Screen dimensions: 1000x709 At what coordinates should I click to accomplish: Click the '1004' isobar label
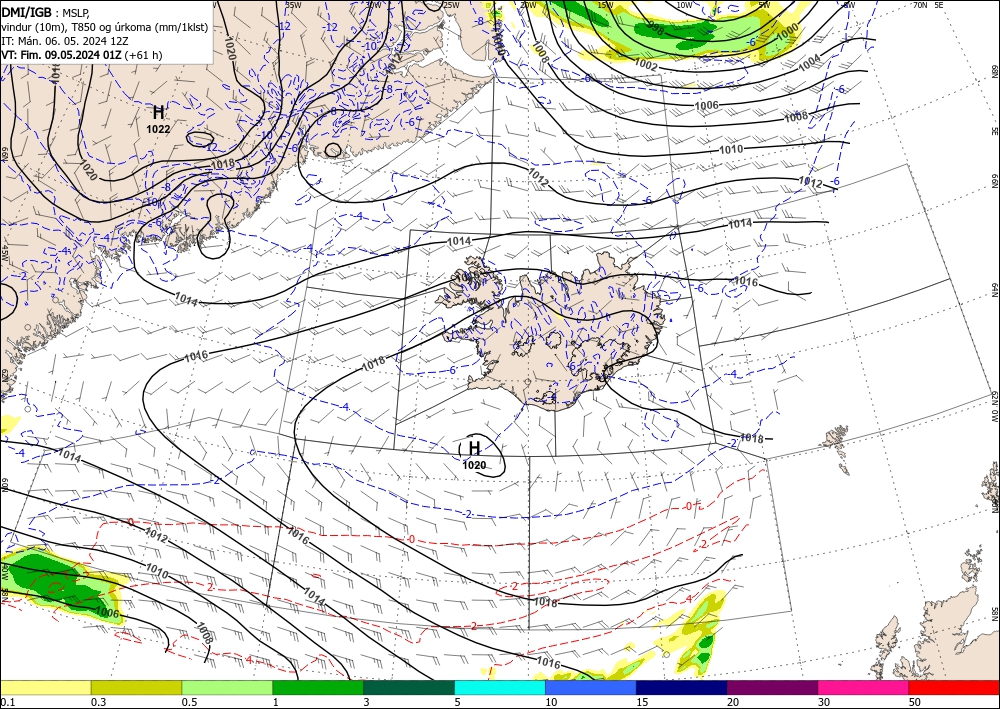click(x=810, y=62)
